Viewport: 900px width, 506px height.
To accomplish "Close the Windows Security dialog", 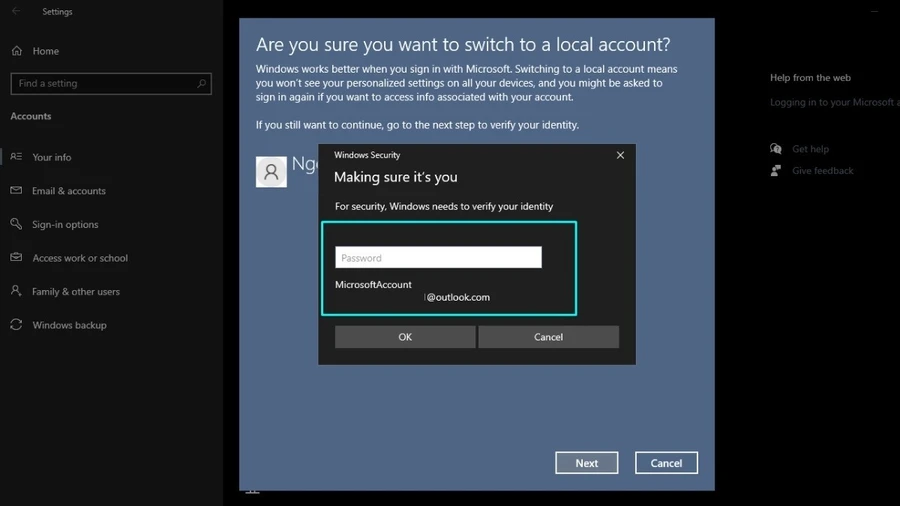I will point(620,155).
